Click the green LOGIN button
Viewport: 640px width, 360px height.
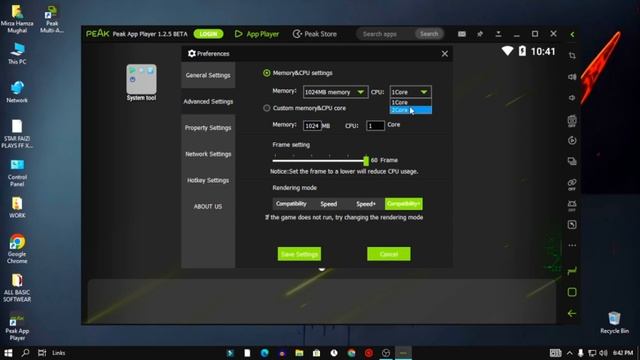click(209, 34)
